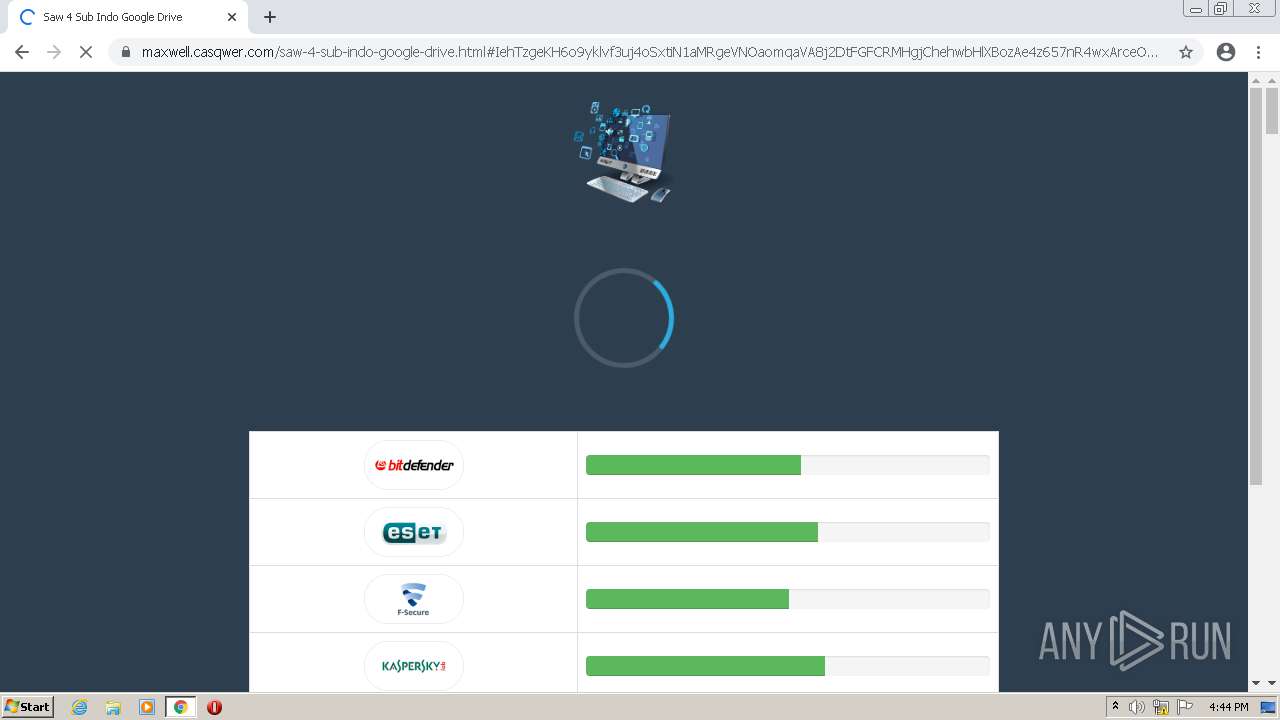Viewport: 1280px width, 720px height.
Task: Click the ESET logo
Action: coord(414,532)
